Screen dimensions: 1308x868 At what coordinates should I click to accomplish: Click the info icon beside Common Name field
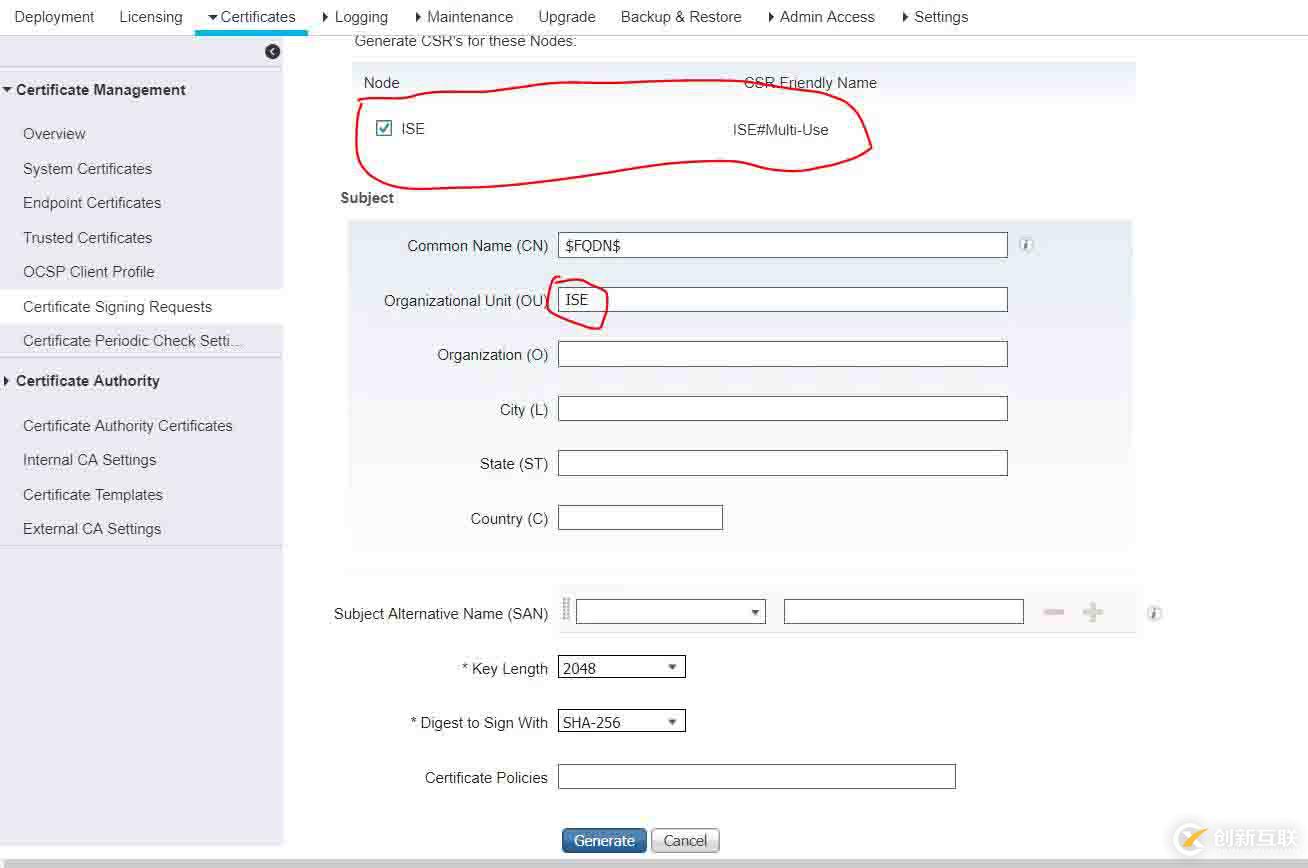coord(1026,245)
